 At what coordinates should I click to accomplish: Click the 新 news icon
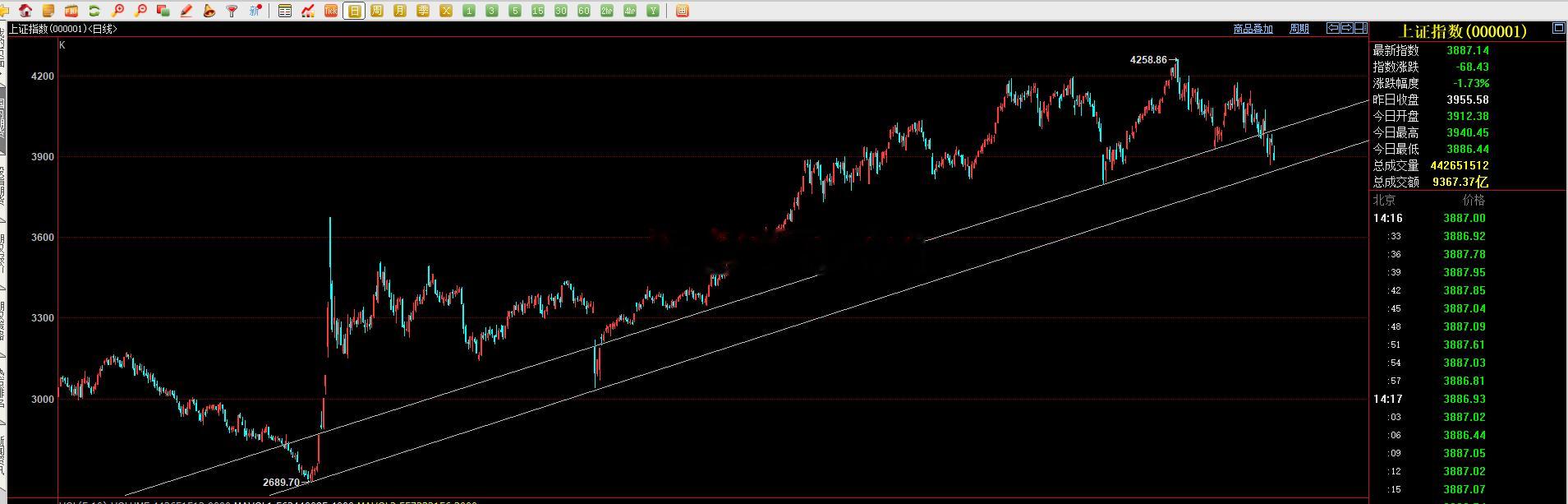[x=255, y=11]
